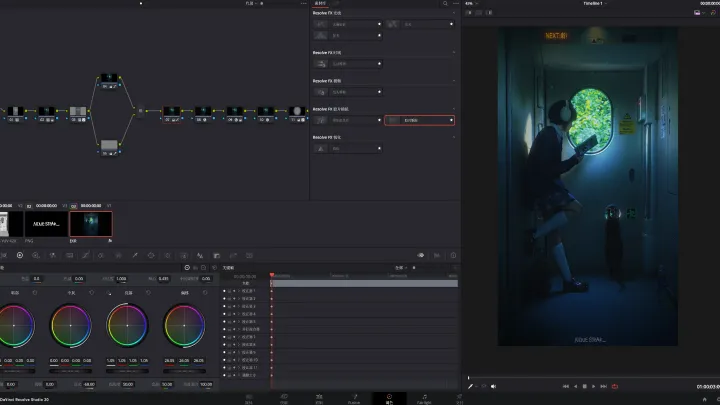Viewport: 720px width, 405px height.
Task: Switch to the Fusion page
Action: 354,399
